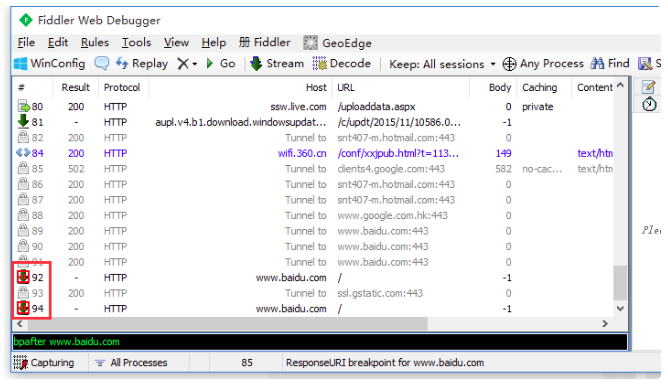This screenshot has height=386, width=668.
Task: Select session 81 download arrow icon
Action: point(23,121)
